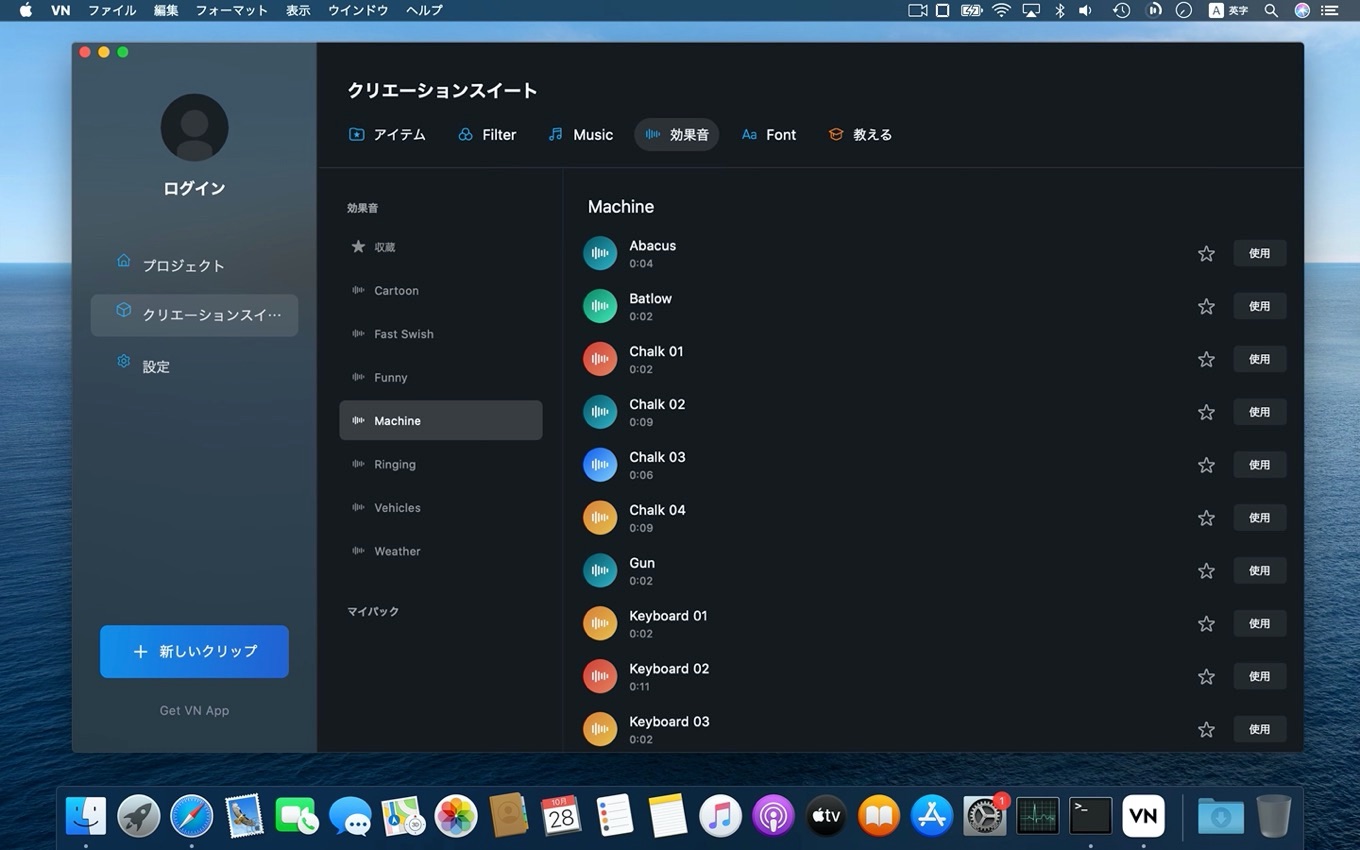The width and height of the screenshot is (1360, 850).
Task: Mark Keyboard 03 as favorite
Action: (1206, 730)
